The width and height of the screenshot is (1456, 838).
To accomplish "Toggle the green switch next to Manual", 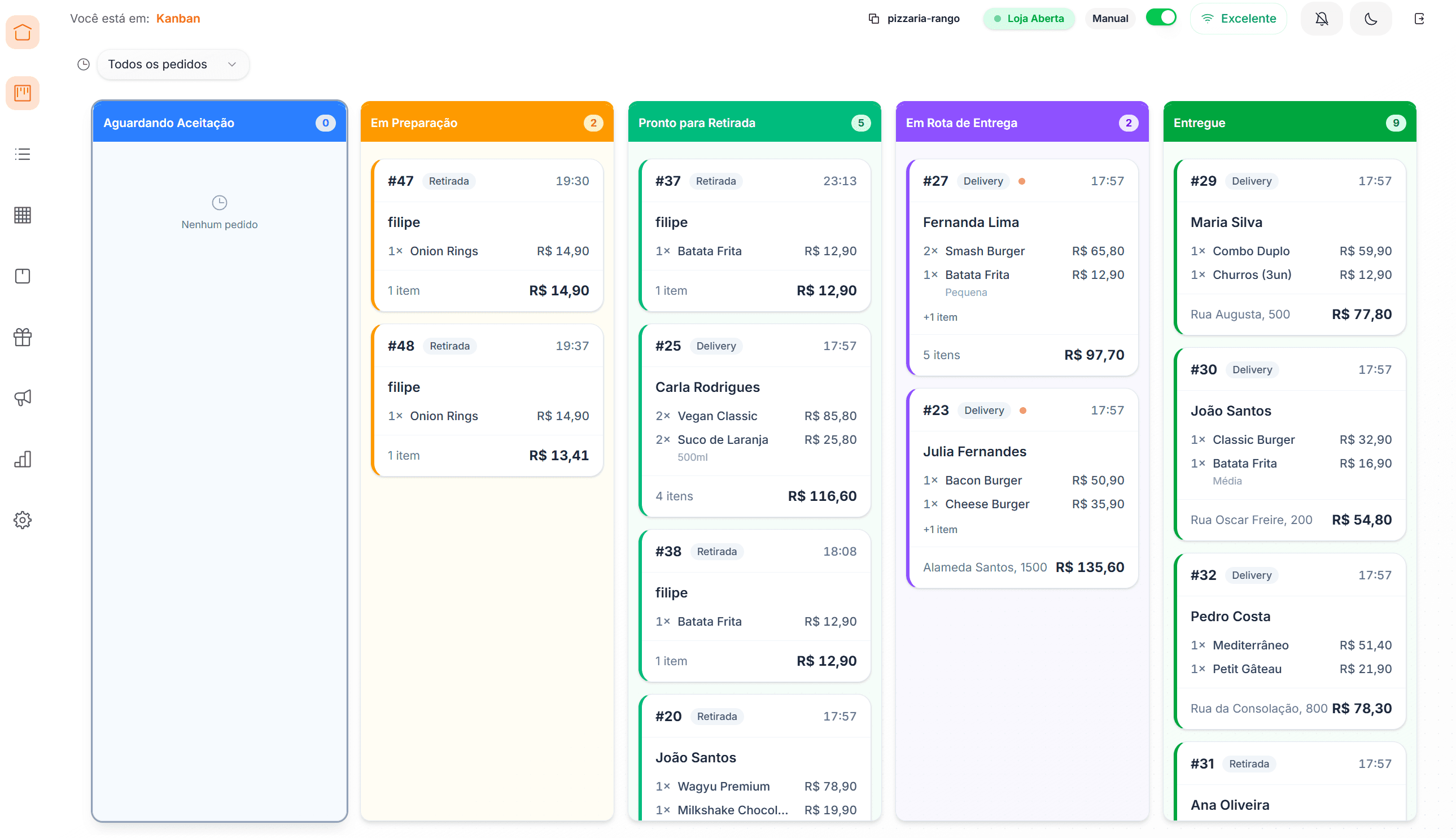I will point(1161,18).
